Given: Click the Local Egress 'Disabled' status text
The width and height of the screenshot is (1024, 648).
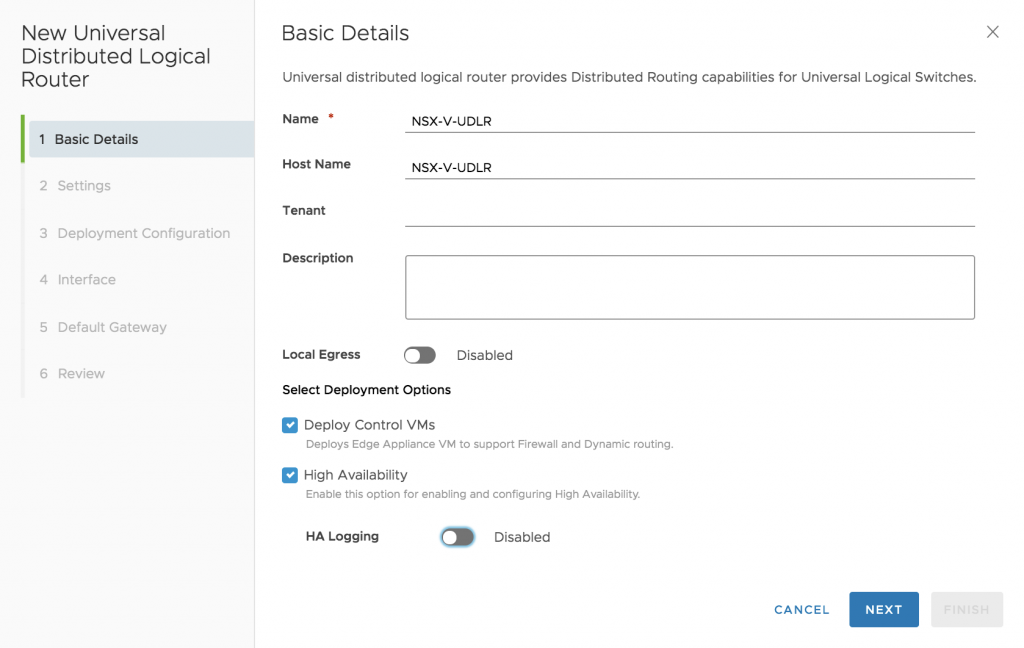Looking at the screenshot, I should pyautogui.click(x=485, y=355).
